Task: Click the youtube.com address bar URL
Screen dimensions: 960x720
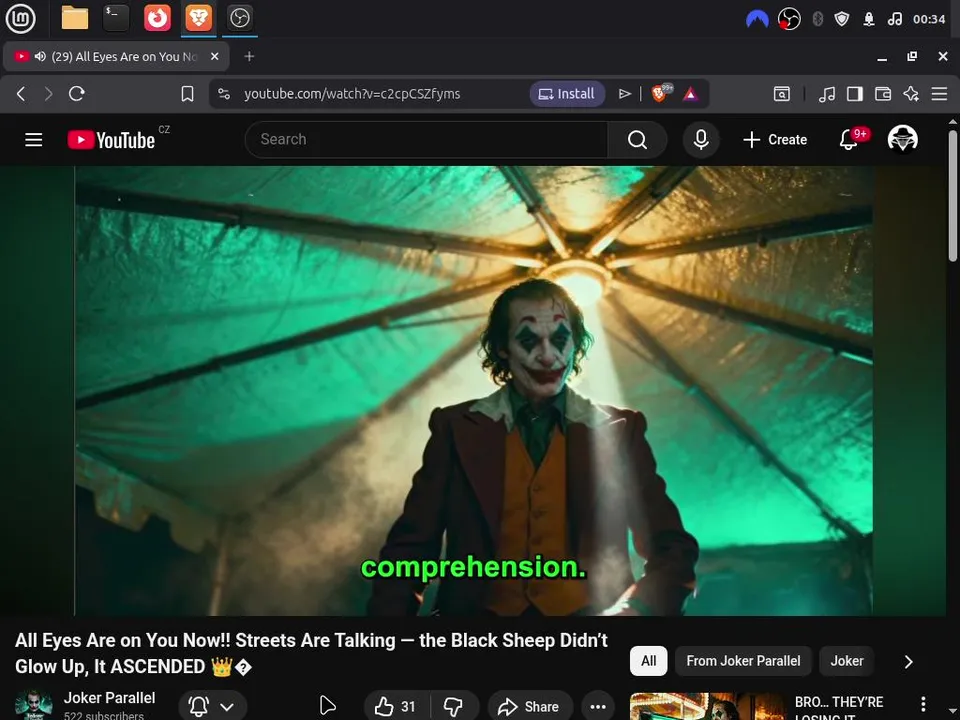Action: (352, 94)
